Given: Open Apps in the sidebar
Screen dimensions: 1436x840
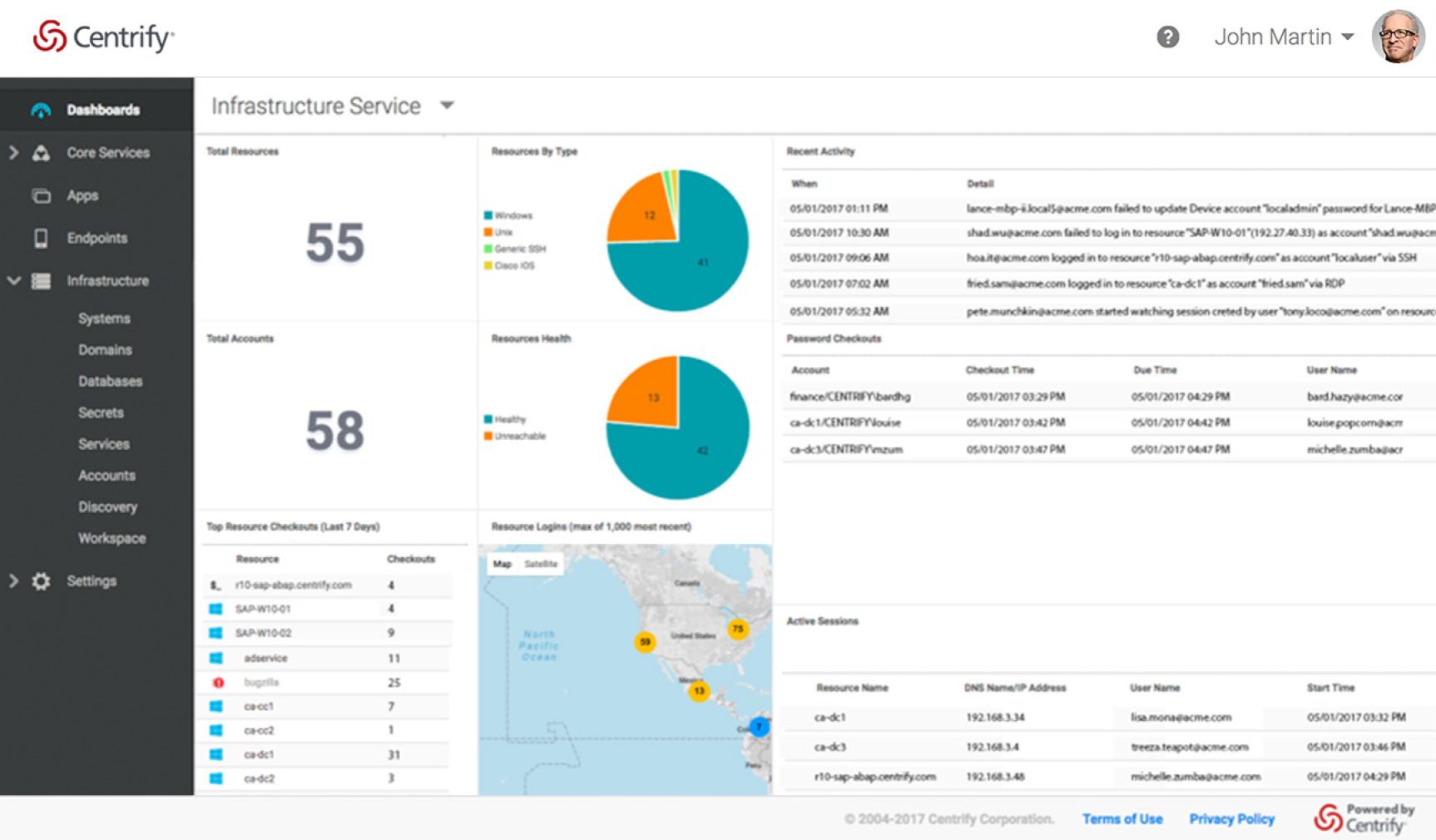Looking at the screenshot, I should pos(82,196).
